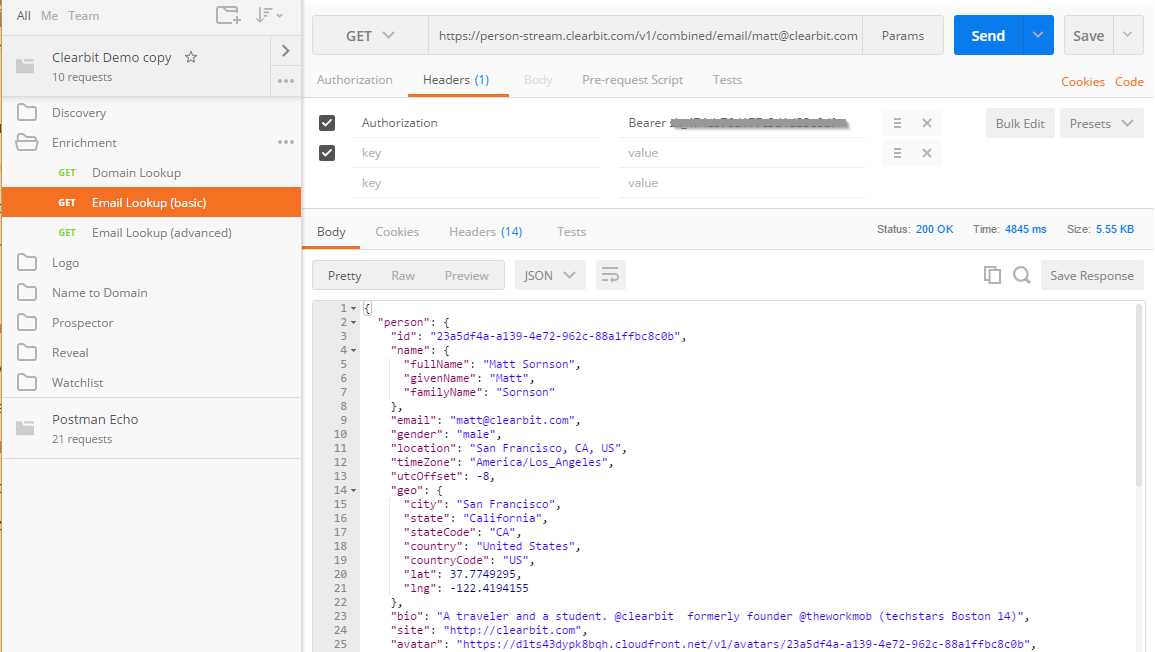Viewport: 1155px width, 652px height.
Task: Click the response body vertical scrollbar
Action: click(1140, 395)
